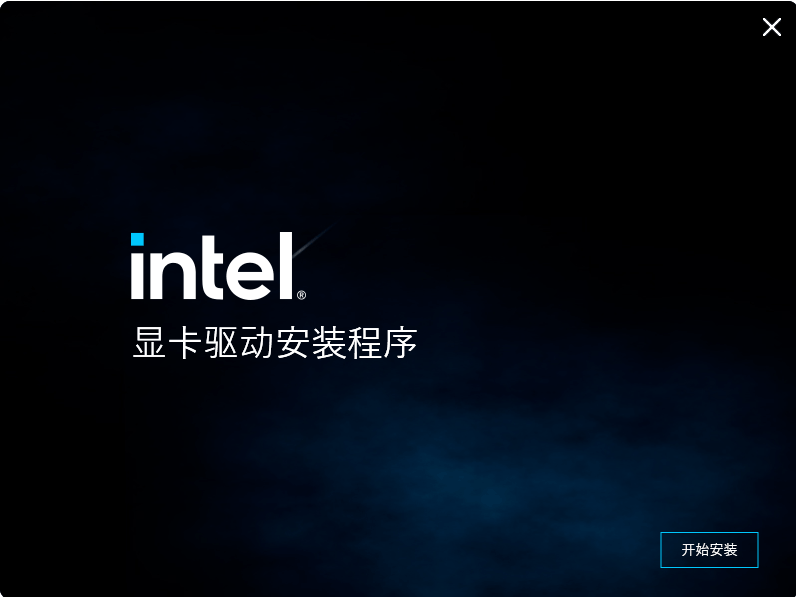Click the characters 安装 in the title

click(x=311, y=343)
